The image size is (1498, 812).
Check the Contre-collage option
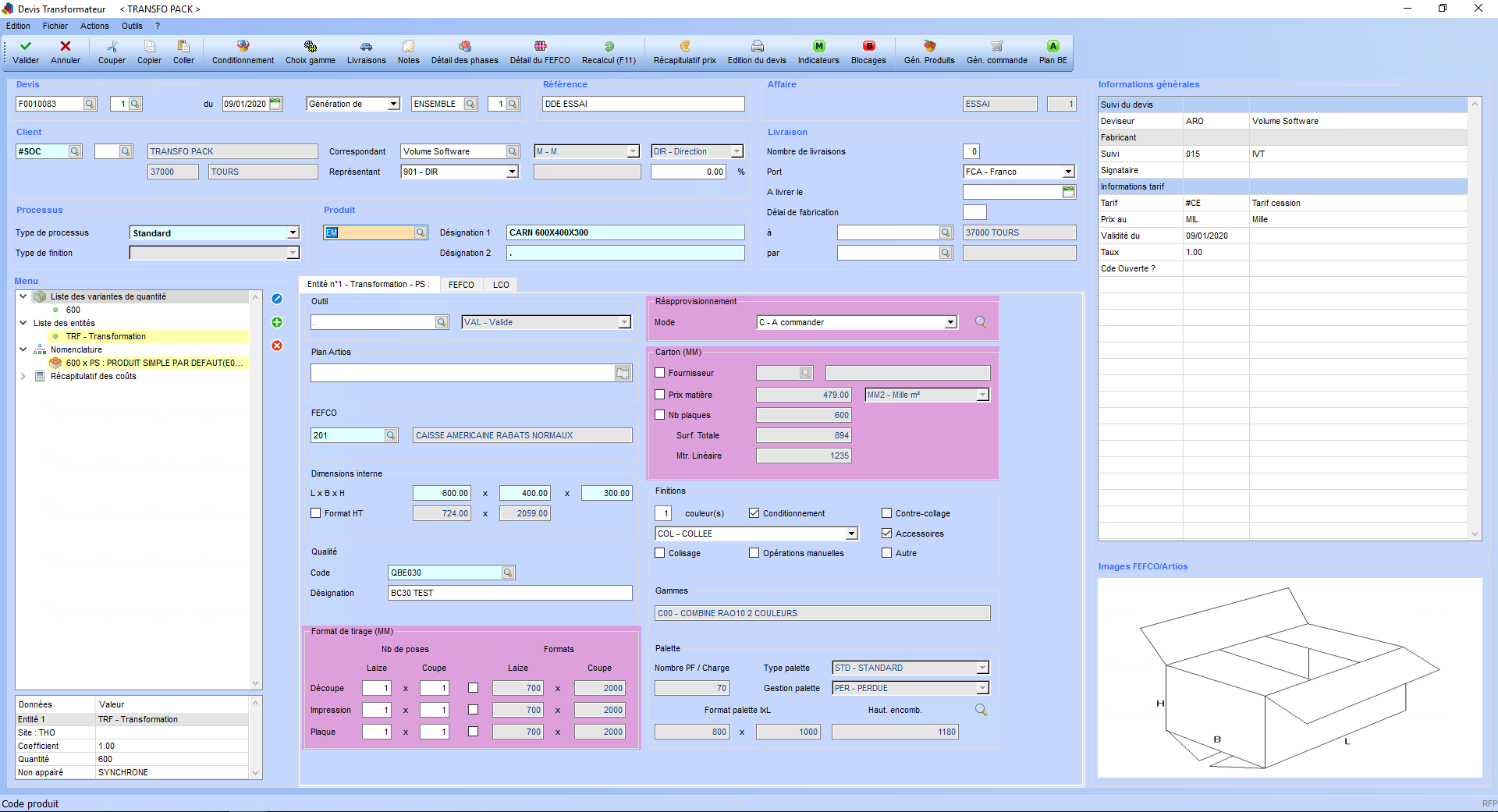pos(886,512)
